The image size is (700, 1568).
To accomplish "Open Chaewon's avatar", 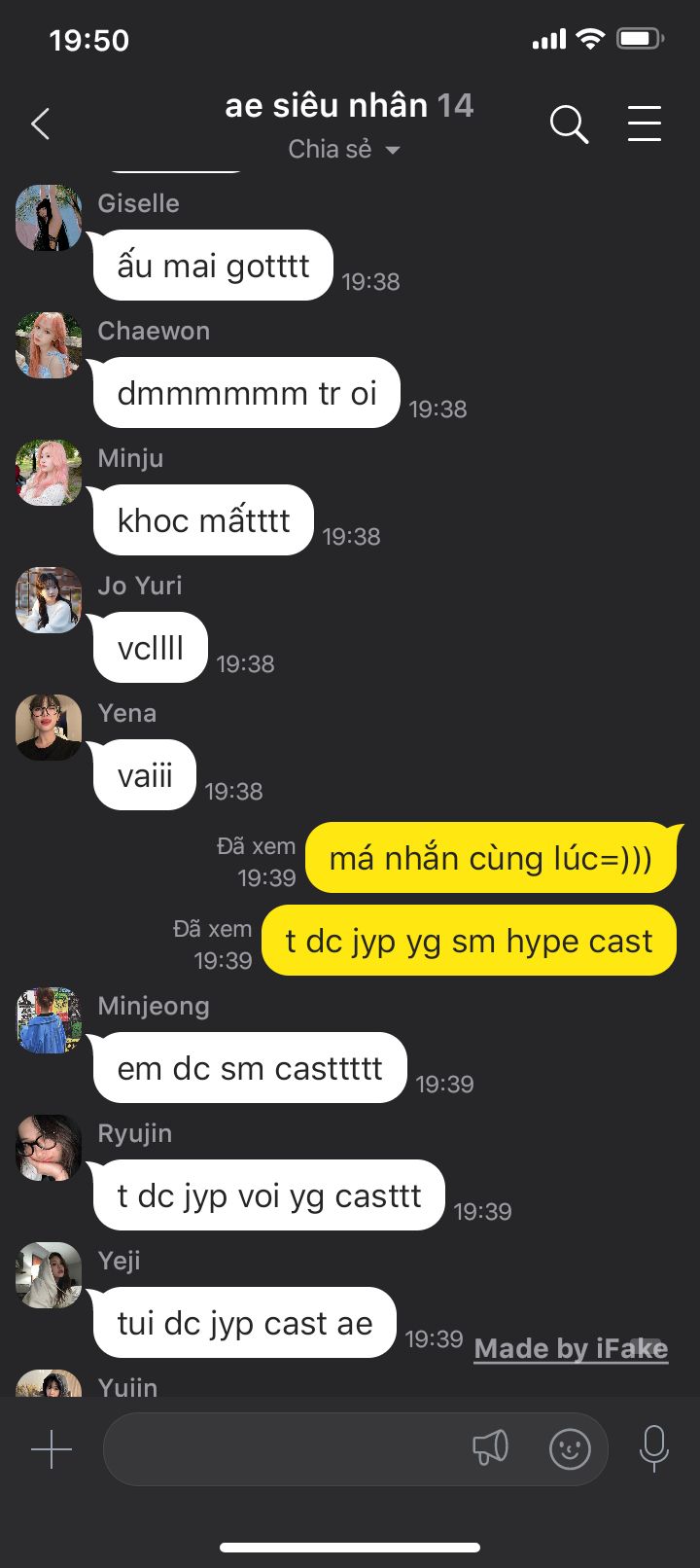I will coord(49,345).
